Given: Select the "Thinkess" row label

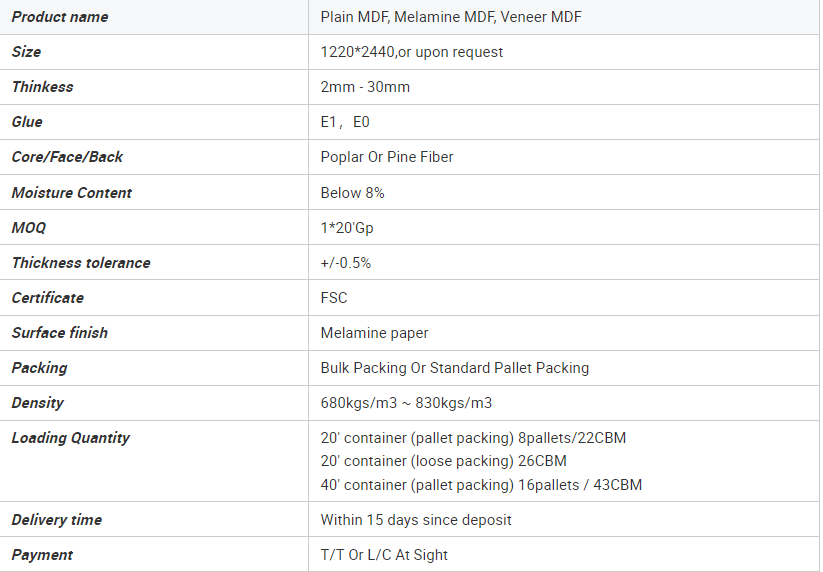Looking at the screenshot, I should [x=43, y=87].
